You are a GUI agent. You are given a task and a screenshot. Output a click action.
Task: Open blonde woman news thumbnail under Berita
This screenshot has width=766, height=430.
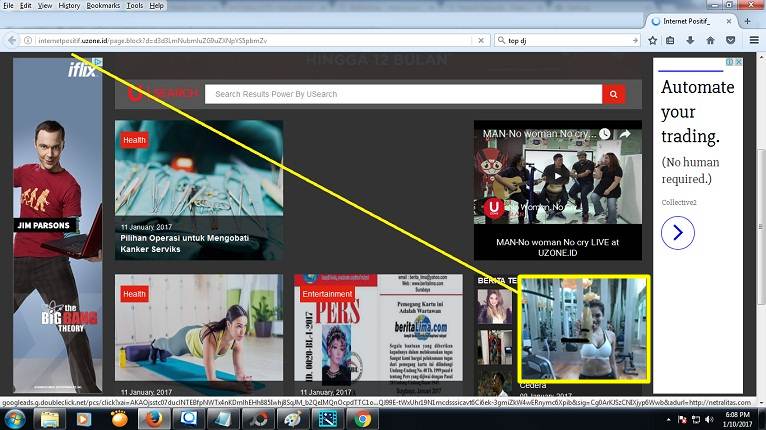pos(494,306)
